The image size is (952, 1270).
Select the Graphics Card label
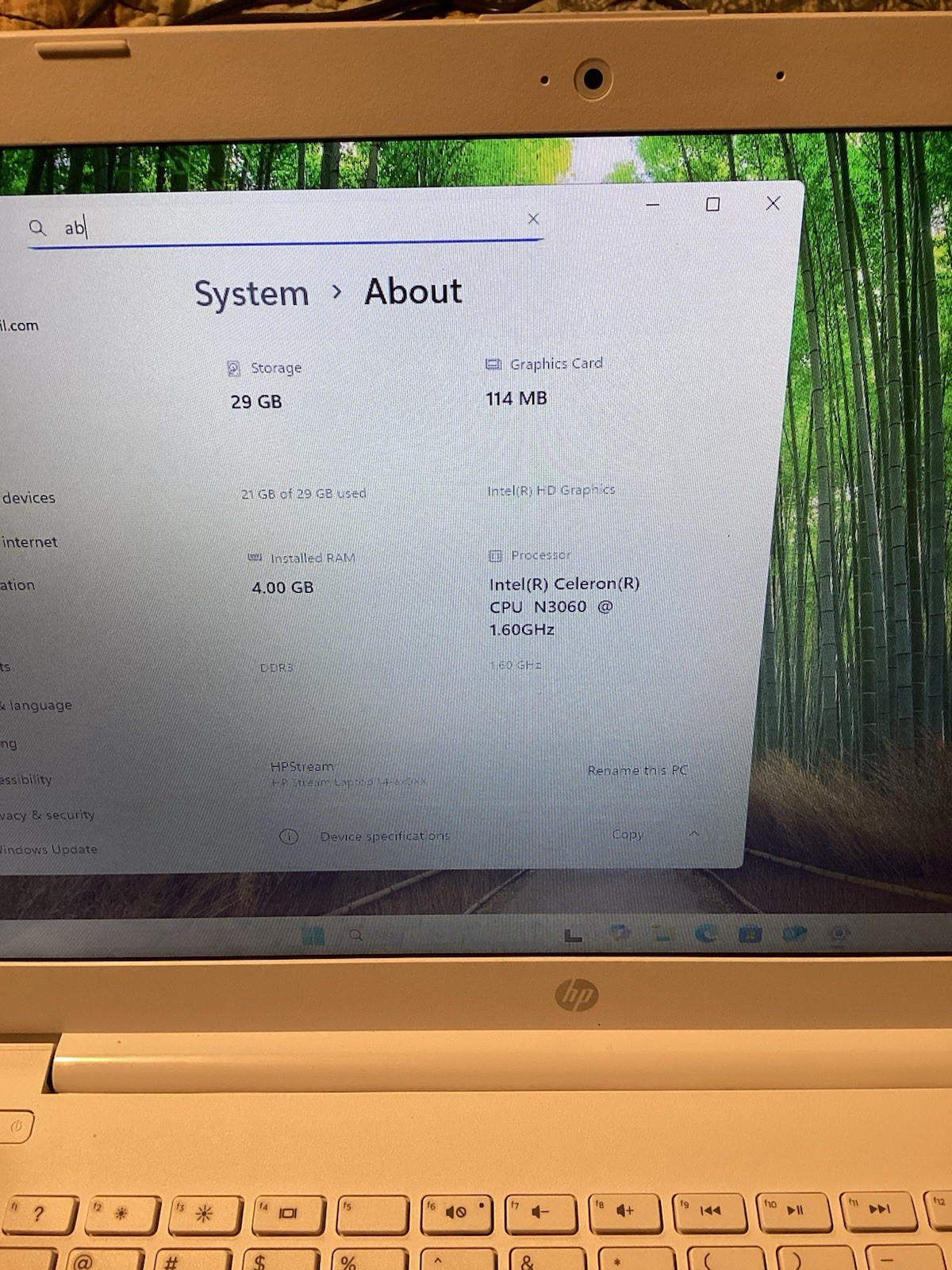556,364
